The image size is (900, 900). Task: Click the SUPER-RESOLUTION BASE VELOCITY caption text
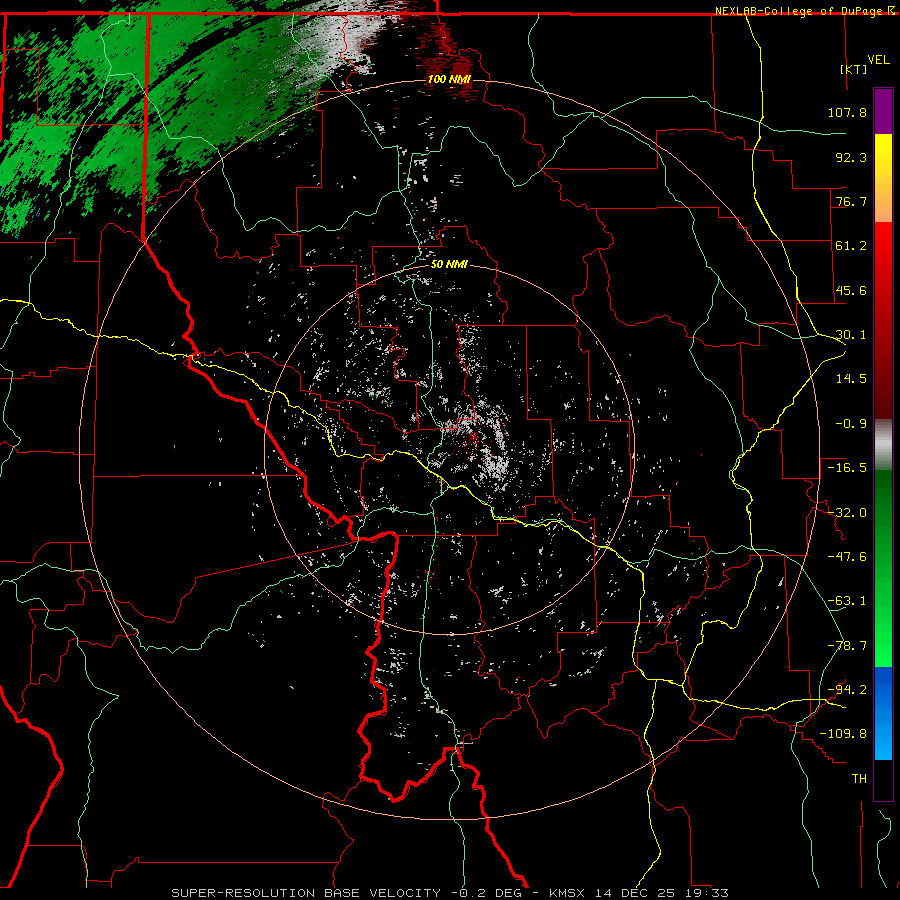306,893
